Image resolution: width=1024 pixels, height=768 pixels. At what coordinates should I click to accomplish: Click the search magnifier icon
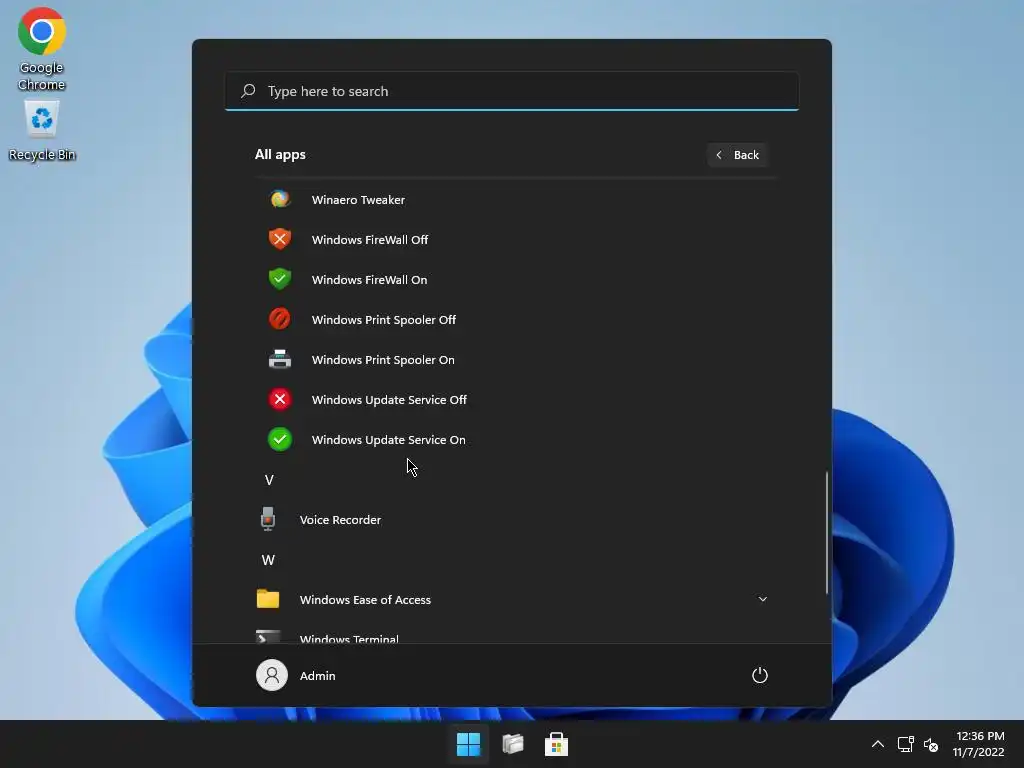[248, 91]
